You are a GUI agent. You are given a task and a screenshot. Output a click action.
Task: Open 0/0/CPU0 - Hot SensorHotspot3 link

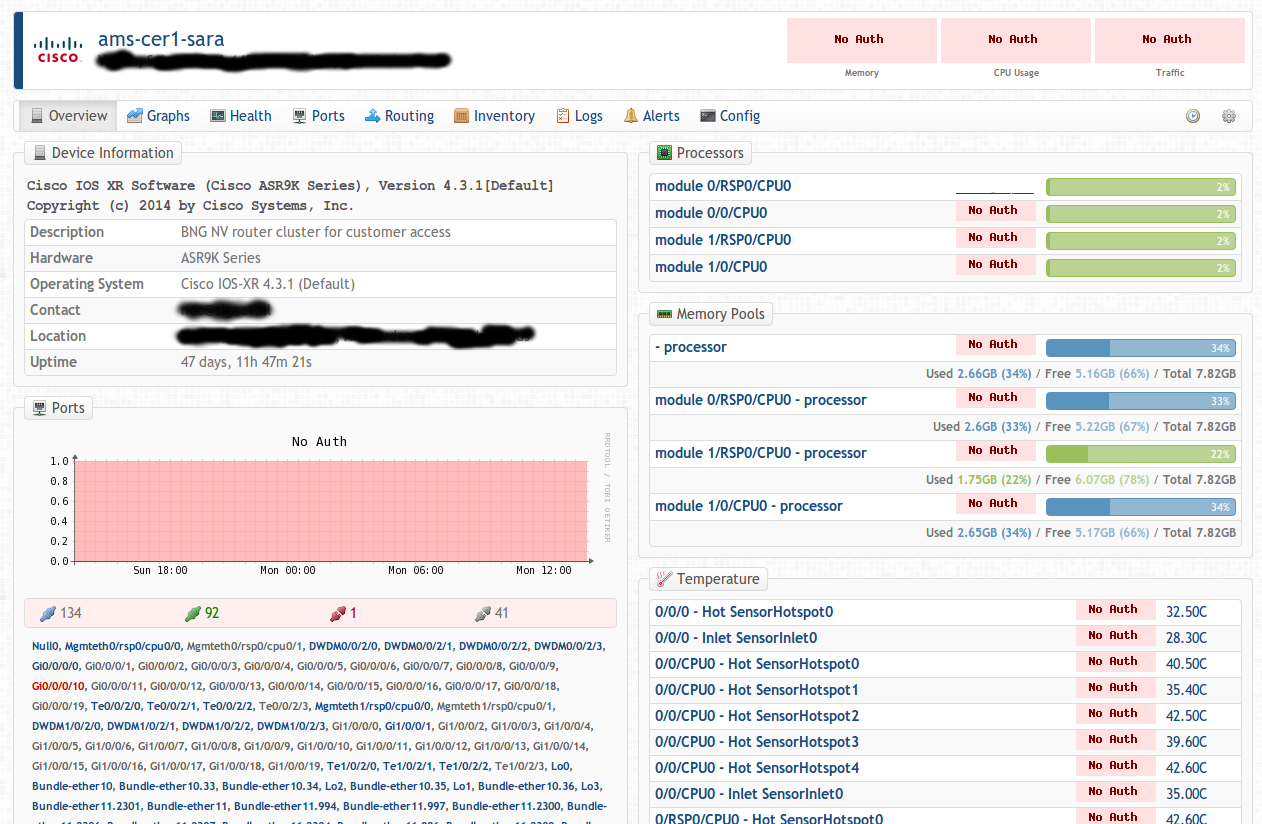[x=757, y=742]
